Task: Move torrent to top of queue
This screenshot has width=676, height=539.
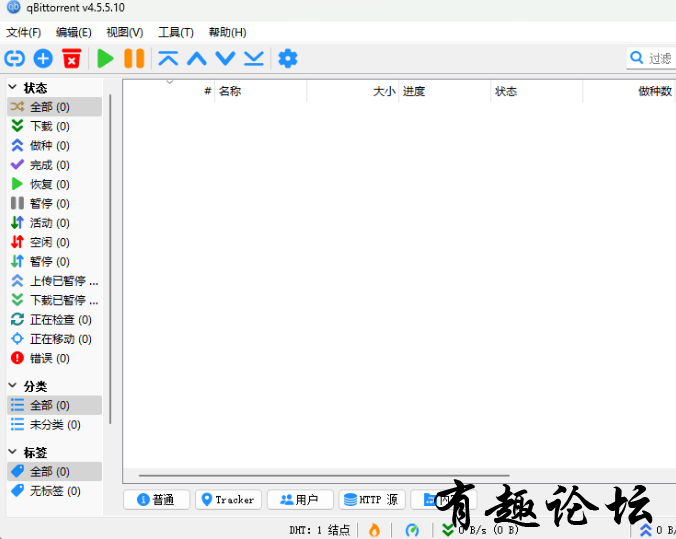Action: (168, 58)
